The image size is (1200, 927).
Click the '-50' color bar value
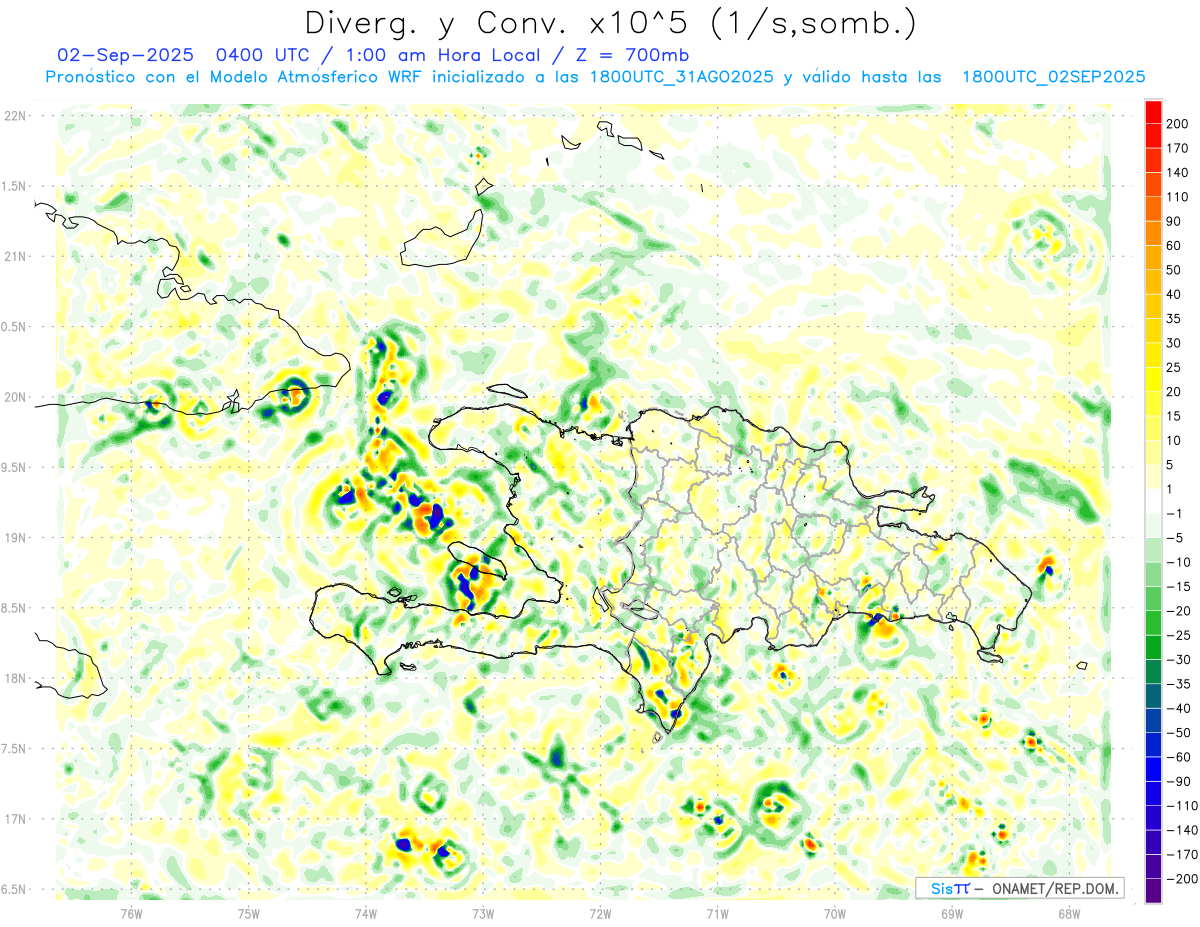(1178, 733)
